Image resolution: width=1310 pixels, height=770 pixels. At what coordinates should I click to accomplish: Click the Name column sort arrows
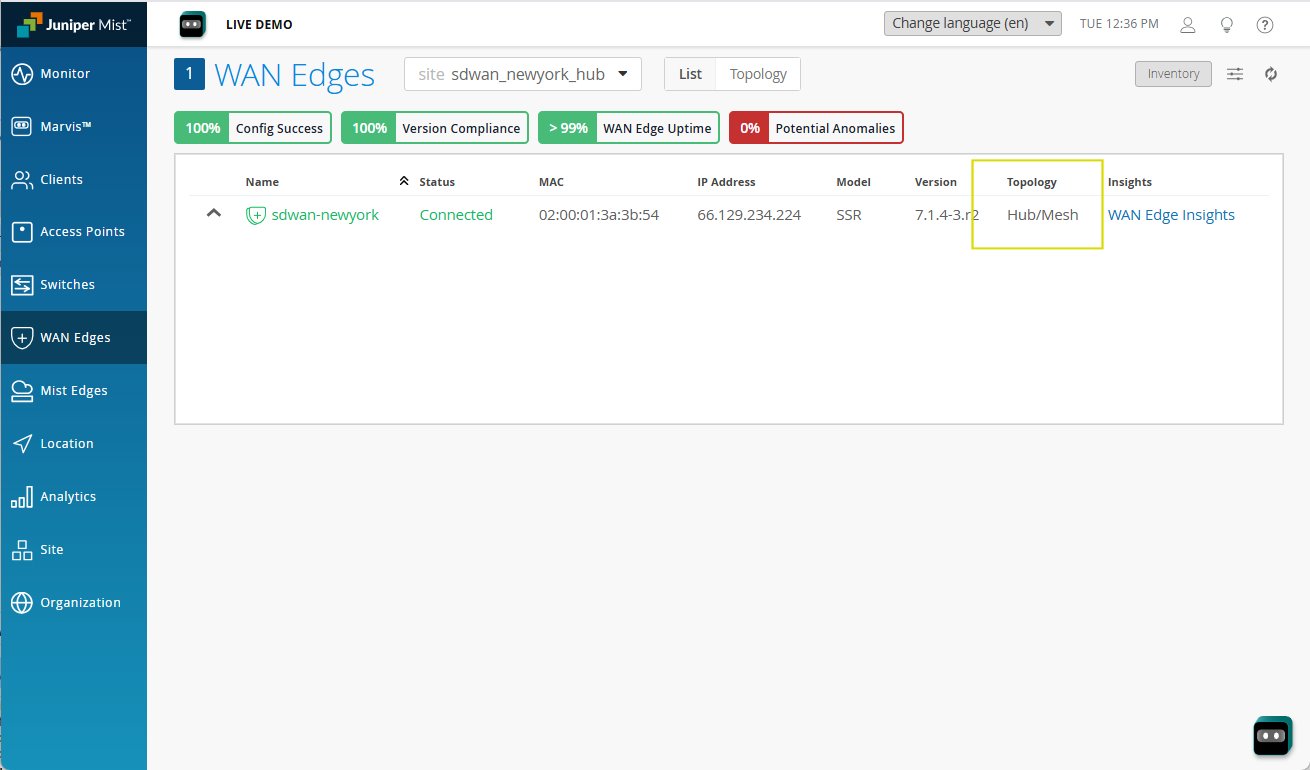[x=404, y=181]
